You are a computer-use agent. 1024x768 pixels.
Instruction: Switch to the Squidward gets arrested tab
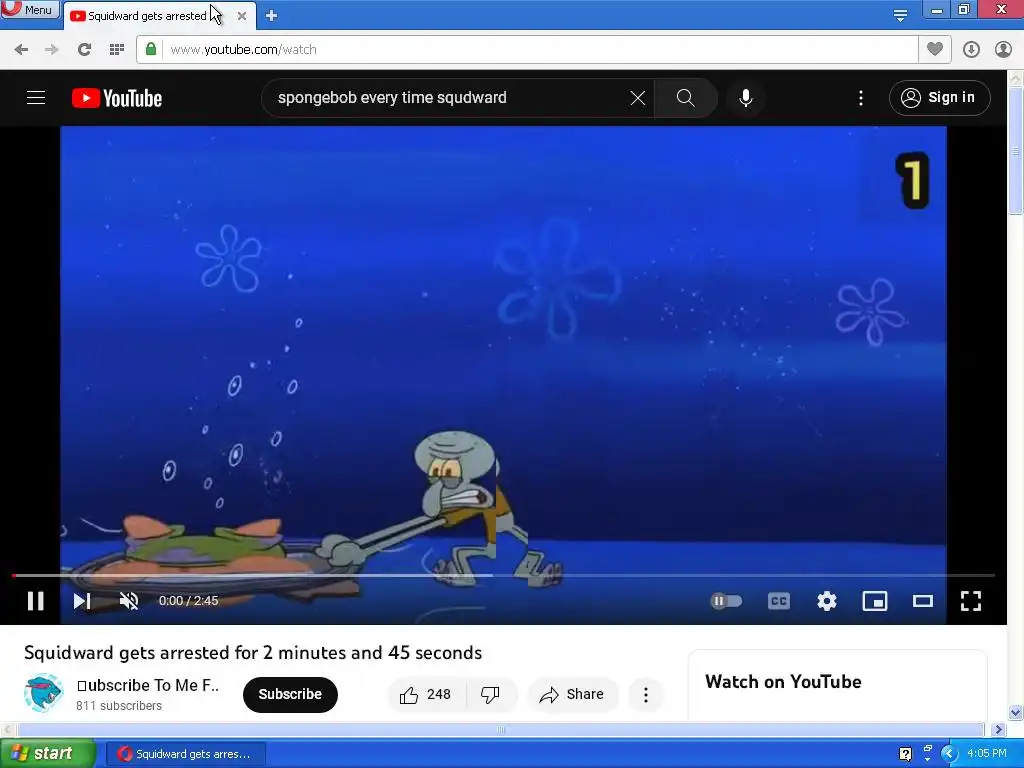click(148, 16)
